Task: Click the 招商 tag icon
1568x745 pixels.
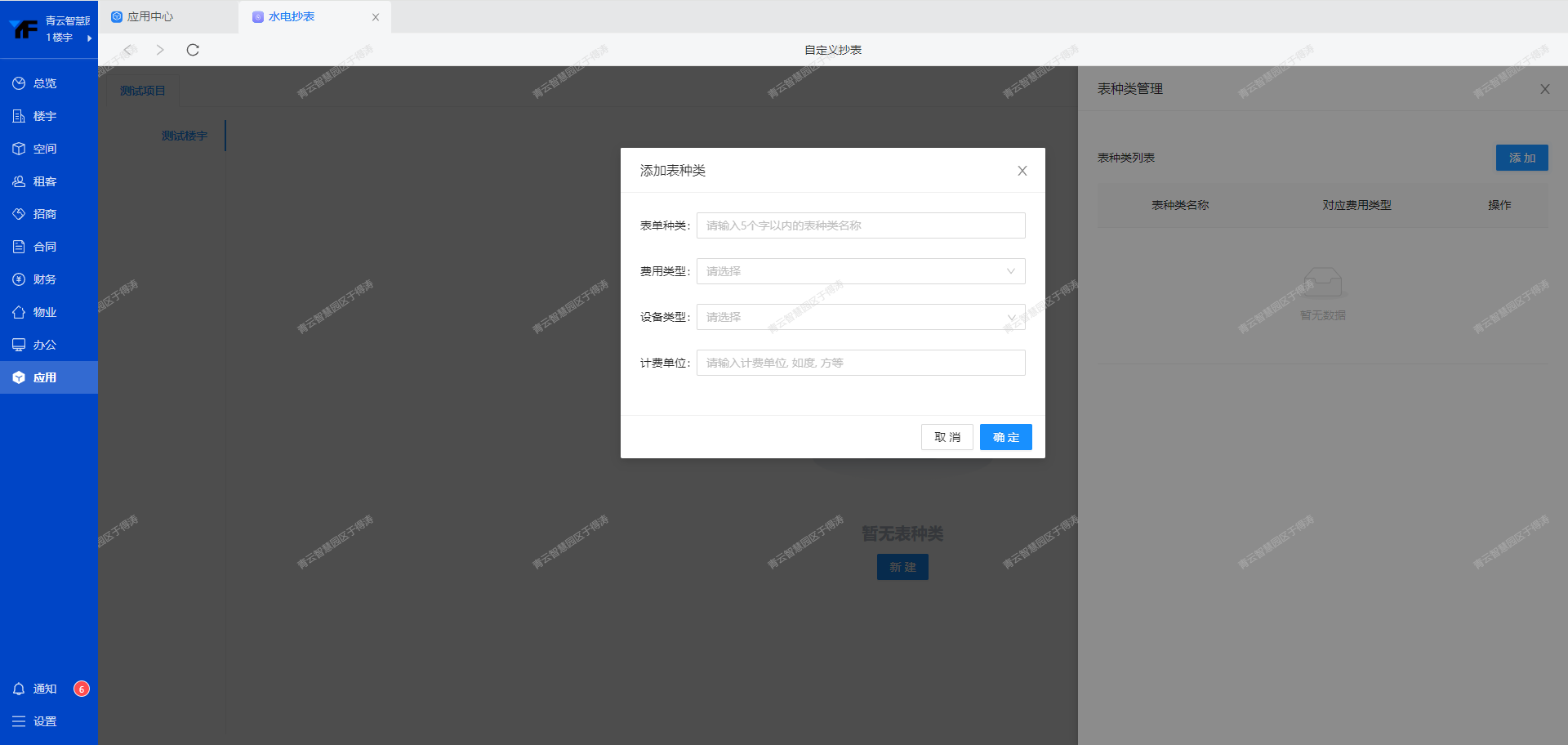Action: click(19, 214)
